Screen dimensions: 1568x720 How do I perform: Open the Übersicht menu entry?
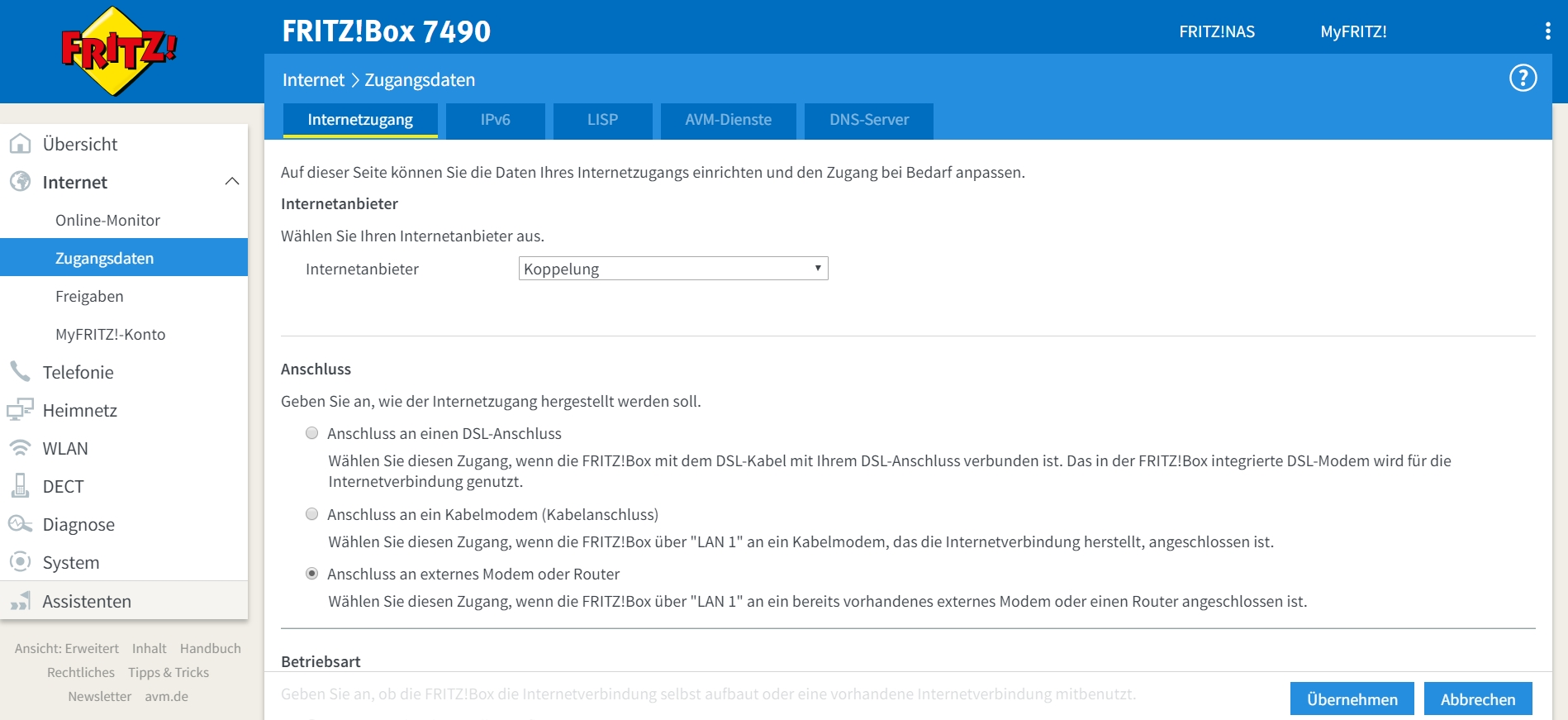[124, 144]
